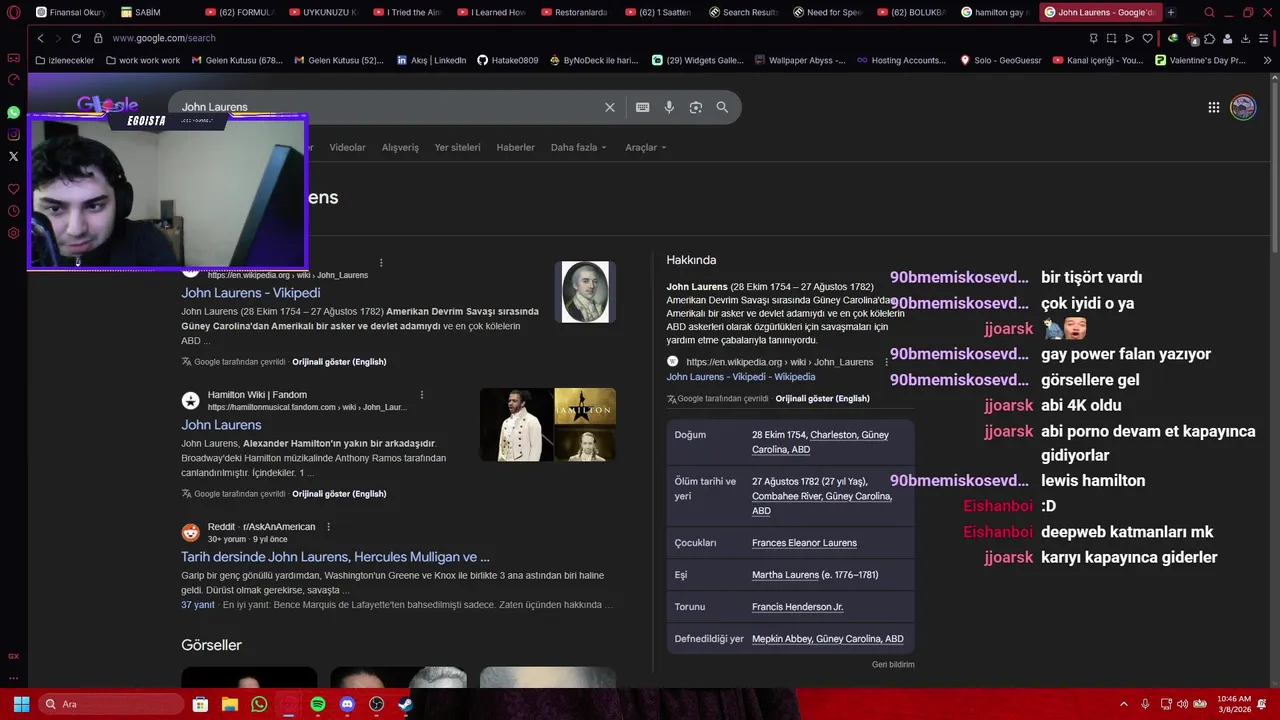Show more bookmarks with the chevron
This screenshot has width=1280, height=720.
point(1267,60)
